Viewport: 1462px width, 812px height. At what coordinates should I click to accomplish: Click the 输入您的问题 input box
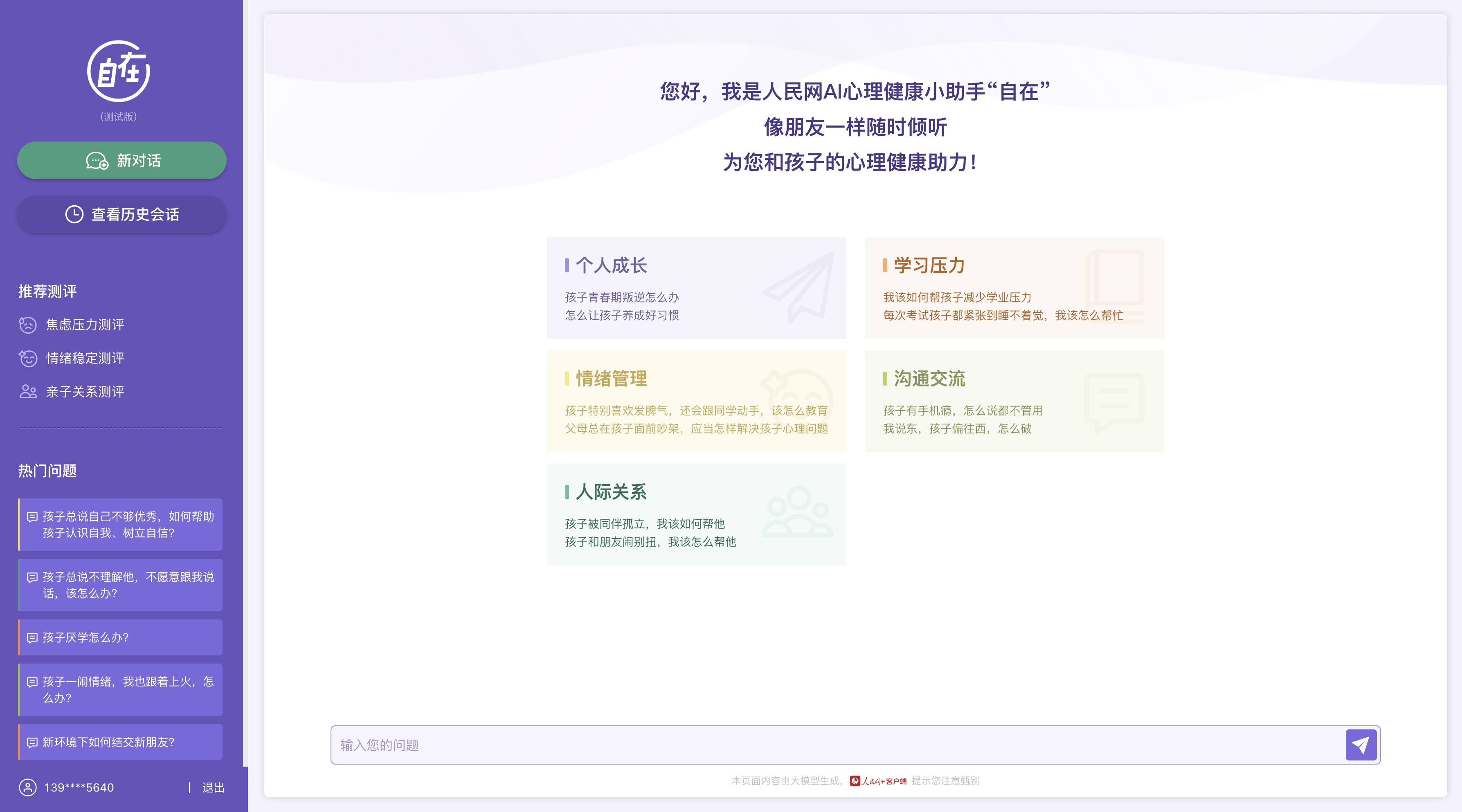pyautogui.click(x=681, y=745)
